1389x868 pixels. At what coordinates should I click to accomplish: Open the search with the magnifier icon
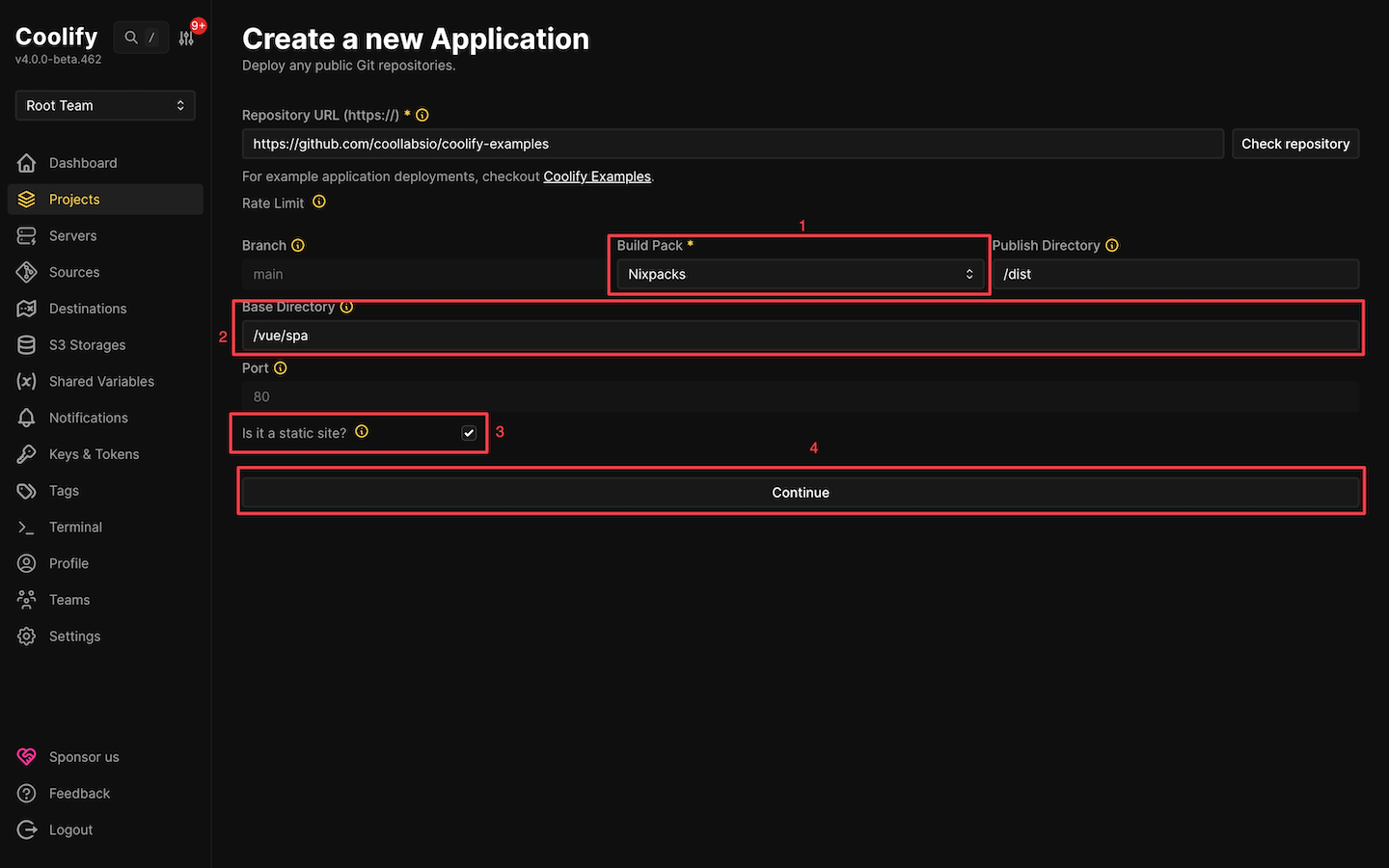[130, 37]
